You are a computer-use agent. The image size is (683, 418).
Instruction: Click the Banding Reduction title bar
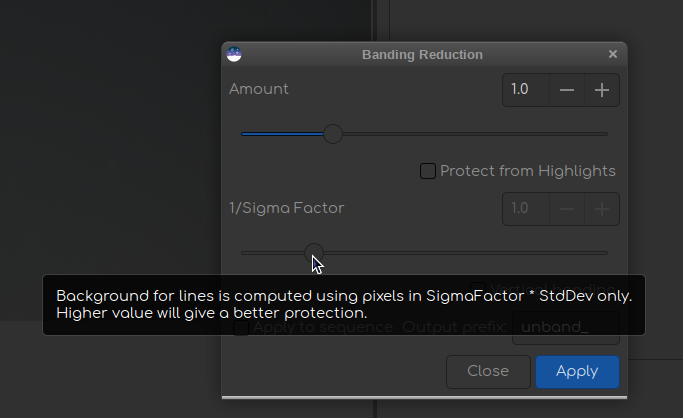422,55
